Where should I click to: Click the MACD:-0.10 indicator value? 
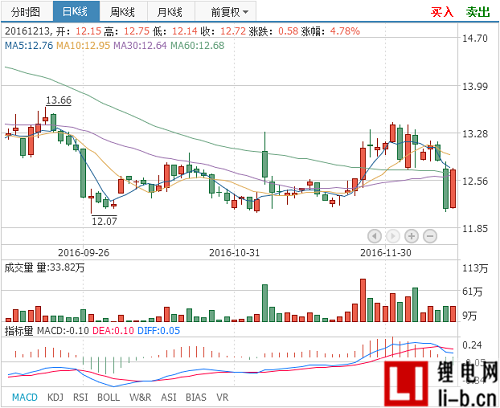click(63, 331)
